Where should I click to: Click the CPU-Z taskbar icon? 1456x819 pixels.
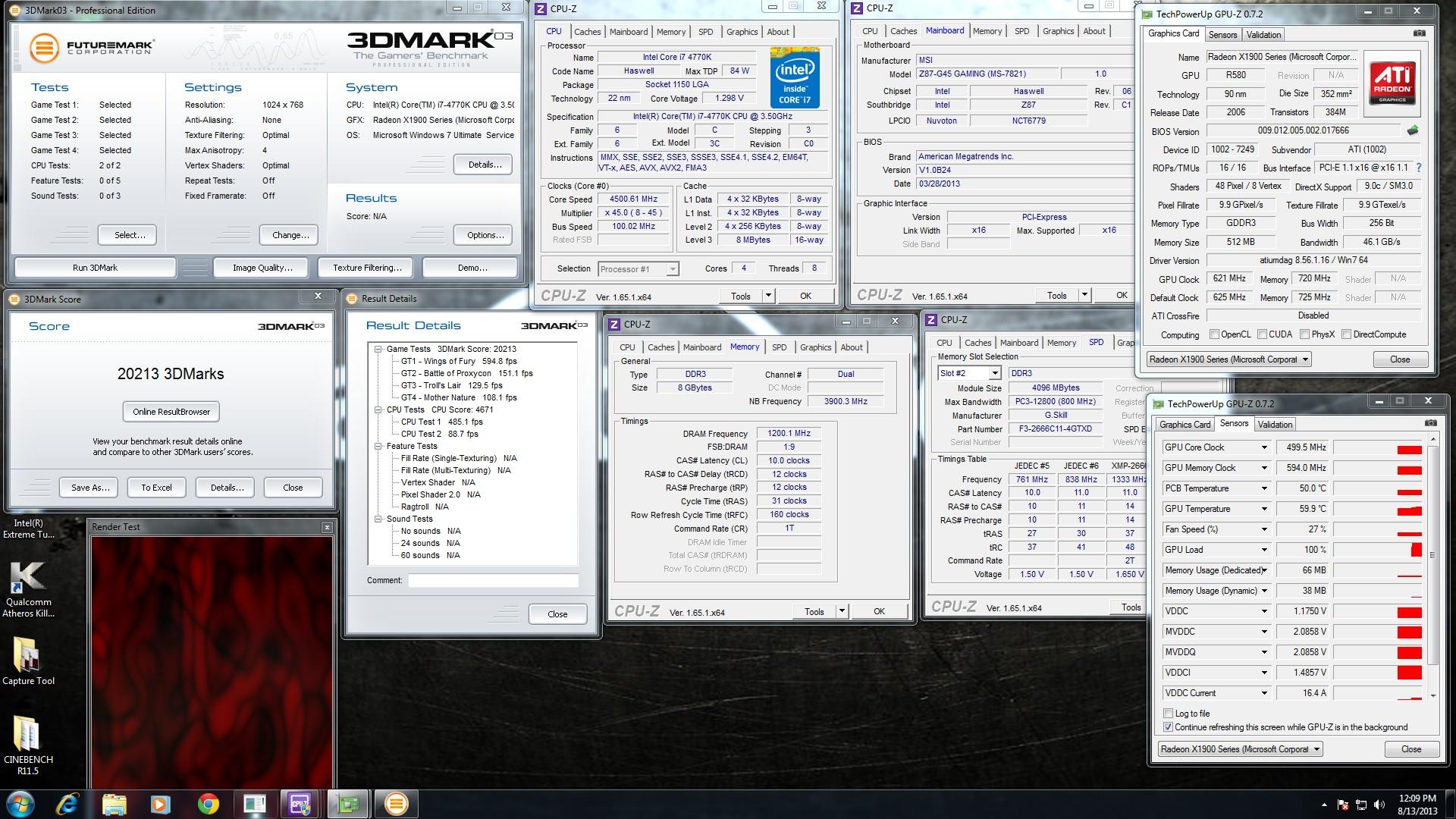pyautogui.click(x=300, y=803)
